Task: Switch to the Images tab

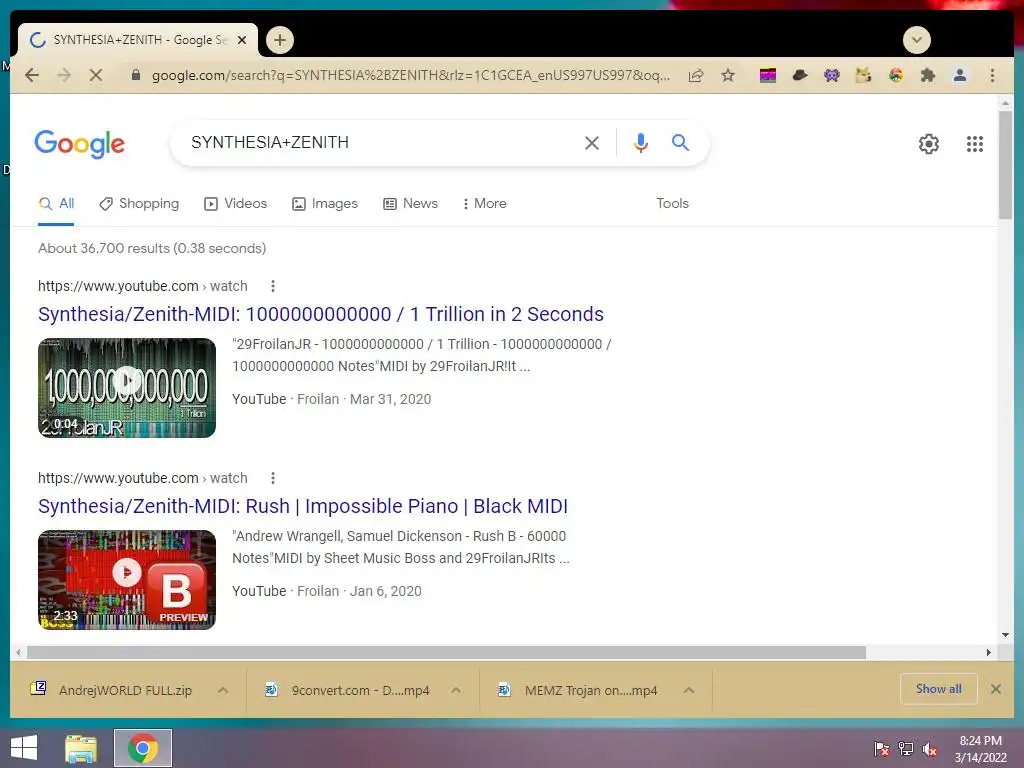Action: (325, 203)
